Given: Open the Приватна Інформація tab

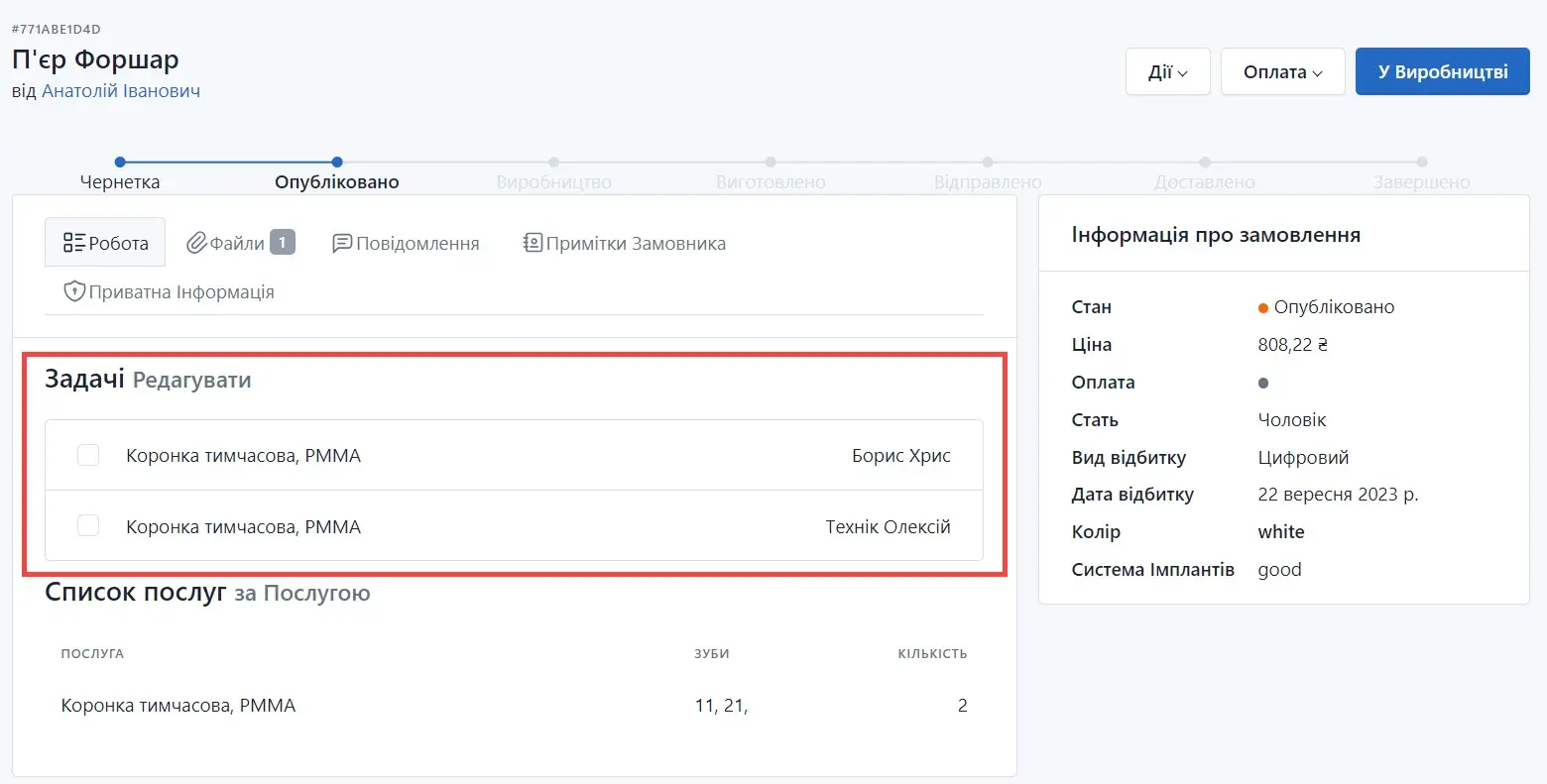Looking at the screenshot, I should 169,291.
